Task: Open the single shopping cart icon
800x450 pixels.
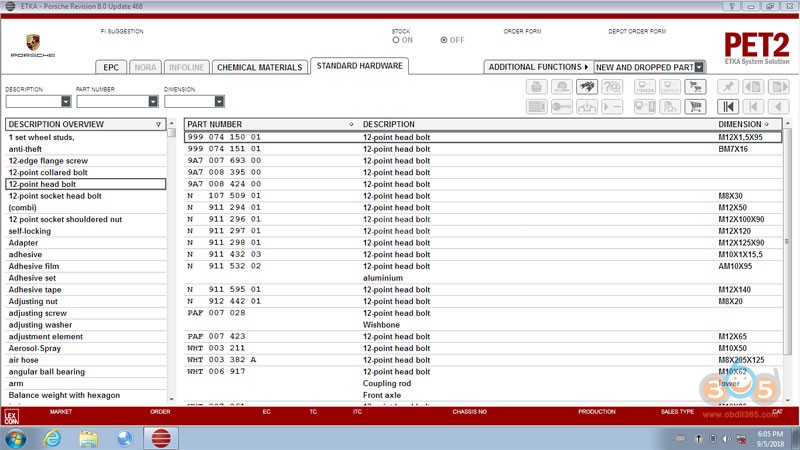Action: tap(695, 107)
